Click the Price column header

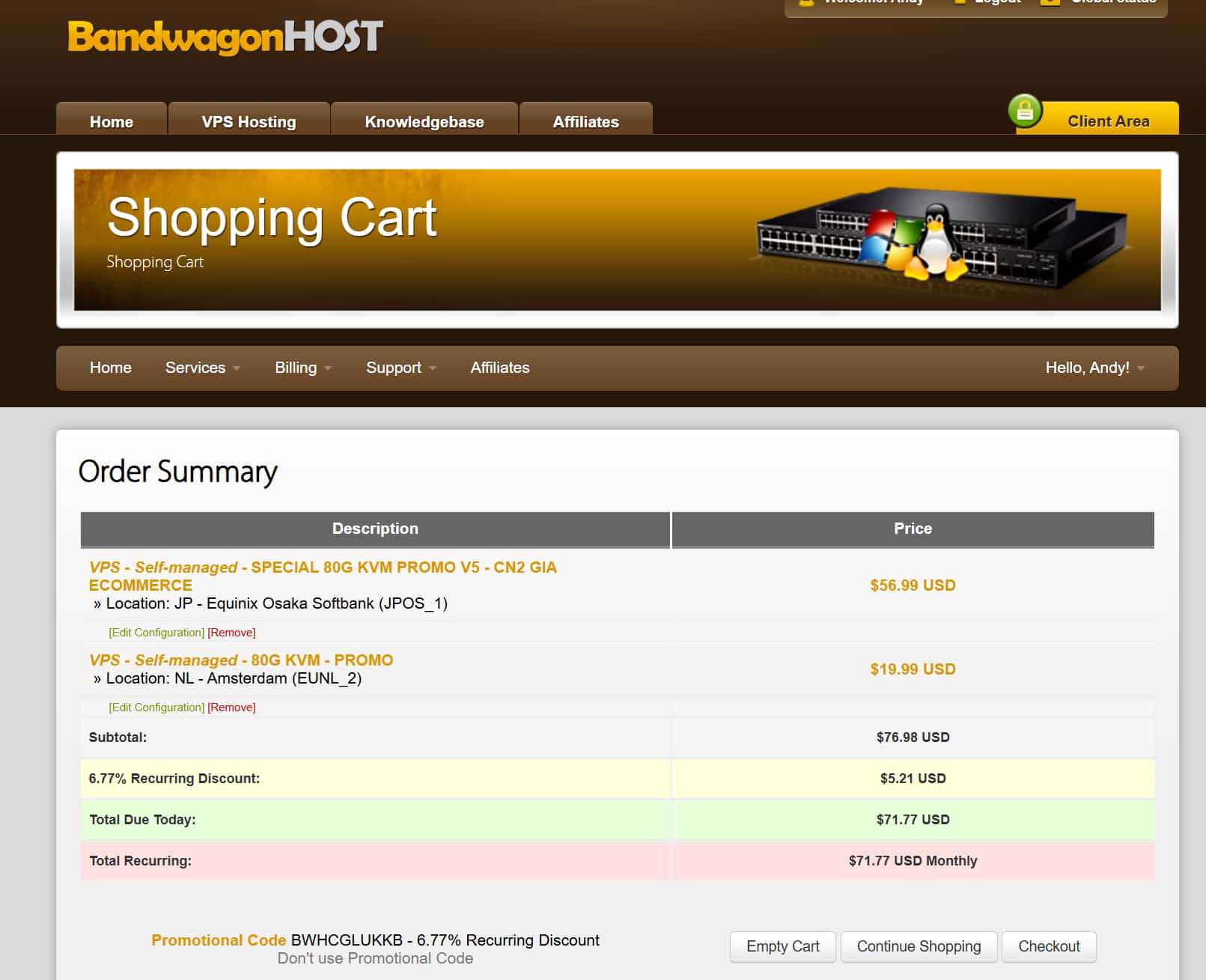coord(913,529)
